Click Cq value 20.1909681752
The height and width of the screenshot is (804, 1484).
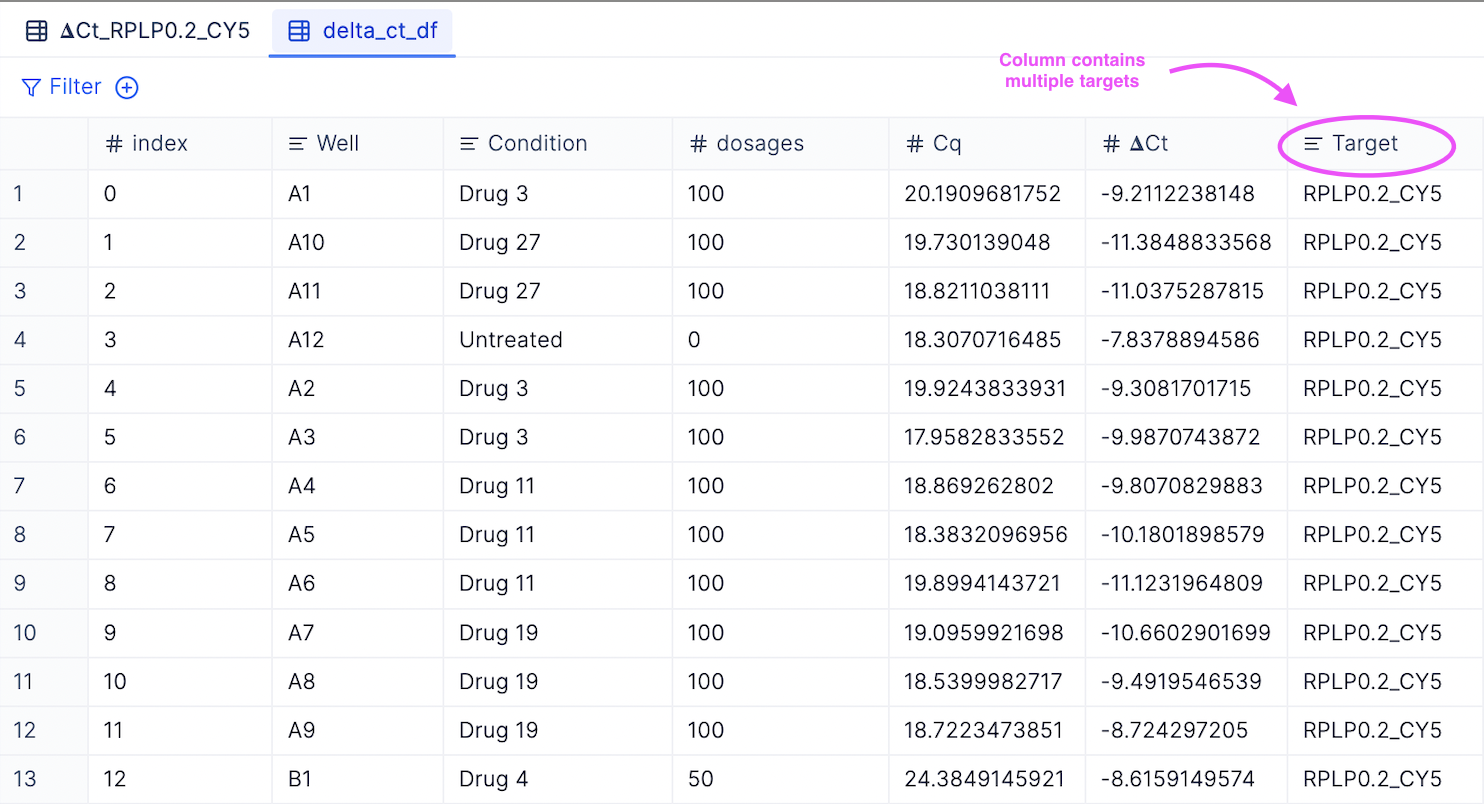tap(987, 194)
